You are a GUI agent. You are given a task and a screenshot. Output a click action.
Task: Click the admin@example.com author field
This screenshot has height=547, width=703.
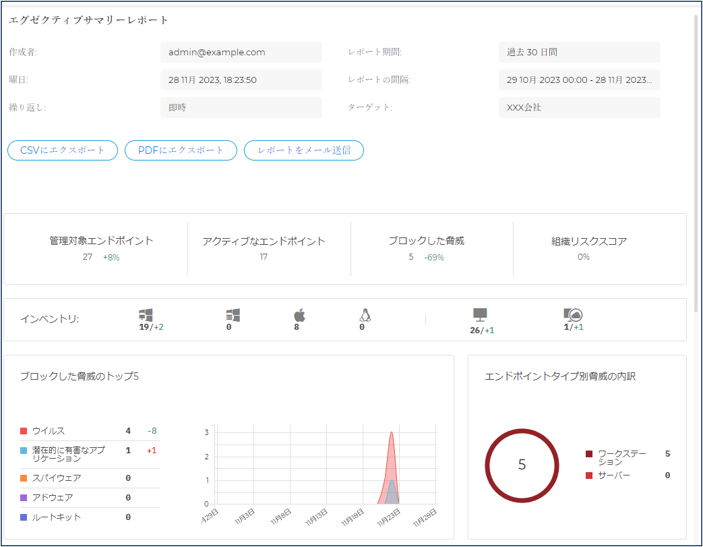[x=241, y=52]
